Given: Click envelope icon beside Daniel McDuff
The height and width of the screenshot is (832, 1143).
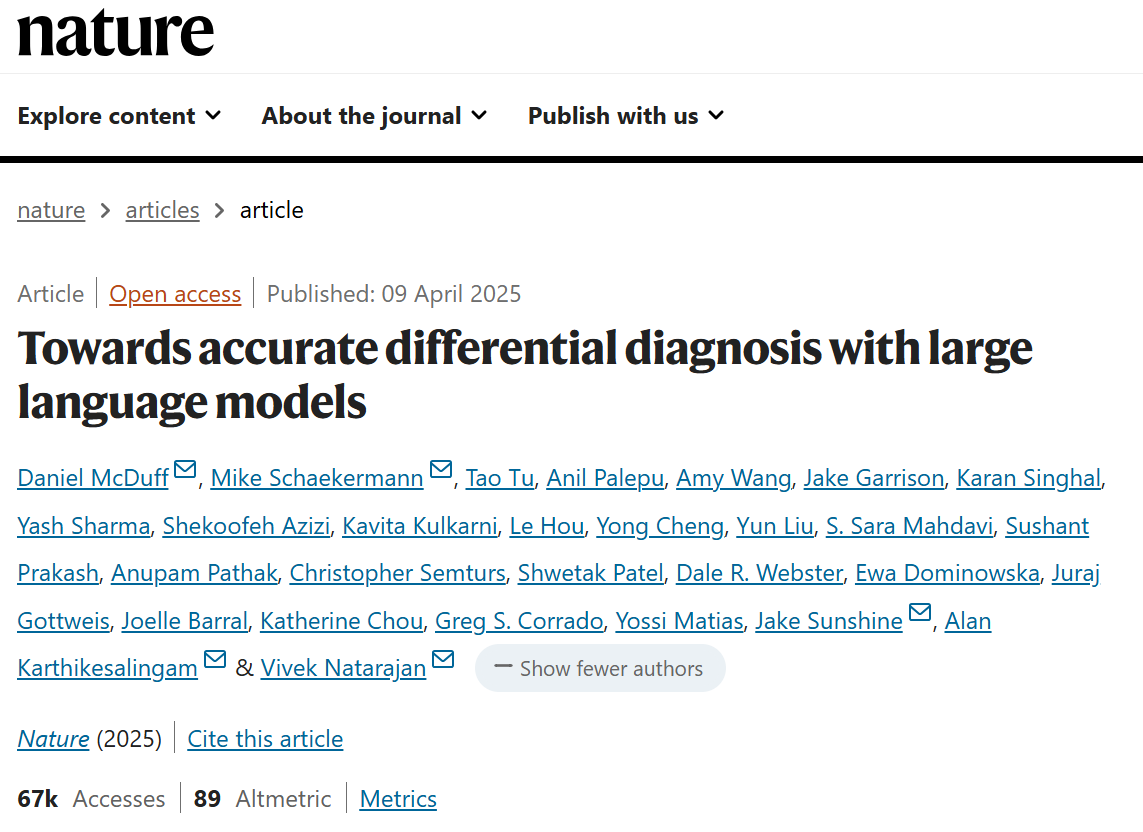Looking at the screenshot, I should (x=185, y=470).
